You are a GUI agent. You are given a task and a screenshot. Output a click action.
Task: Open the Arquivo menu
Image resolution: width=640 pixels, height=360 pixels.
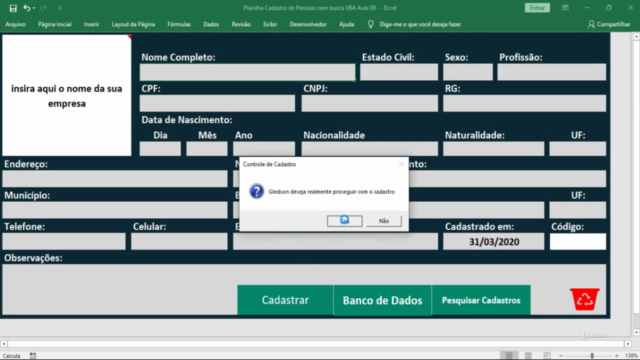point(16,24)
